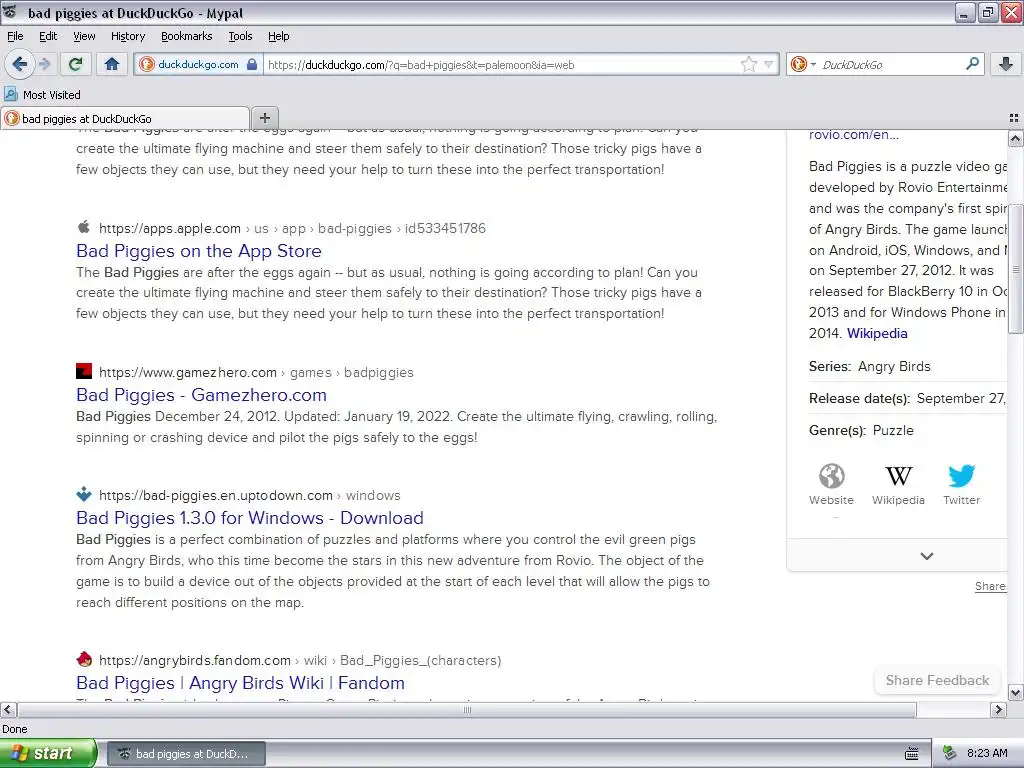Click the Share Feedback button
The height and width of the screenshot is (768, 1024).
pos(937,680)
